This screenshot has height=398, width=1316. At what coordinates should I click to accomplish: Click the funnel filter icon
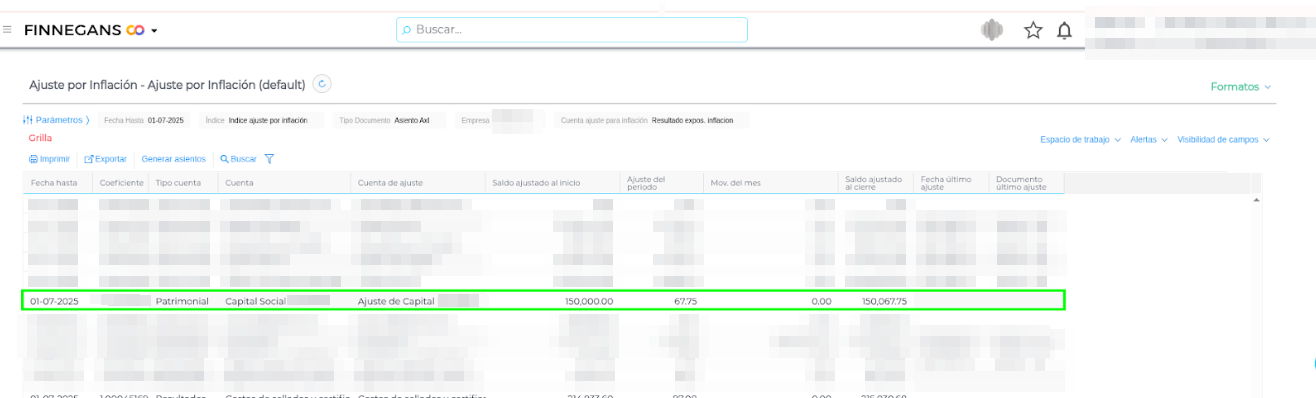point(269,159)
